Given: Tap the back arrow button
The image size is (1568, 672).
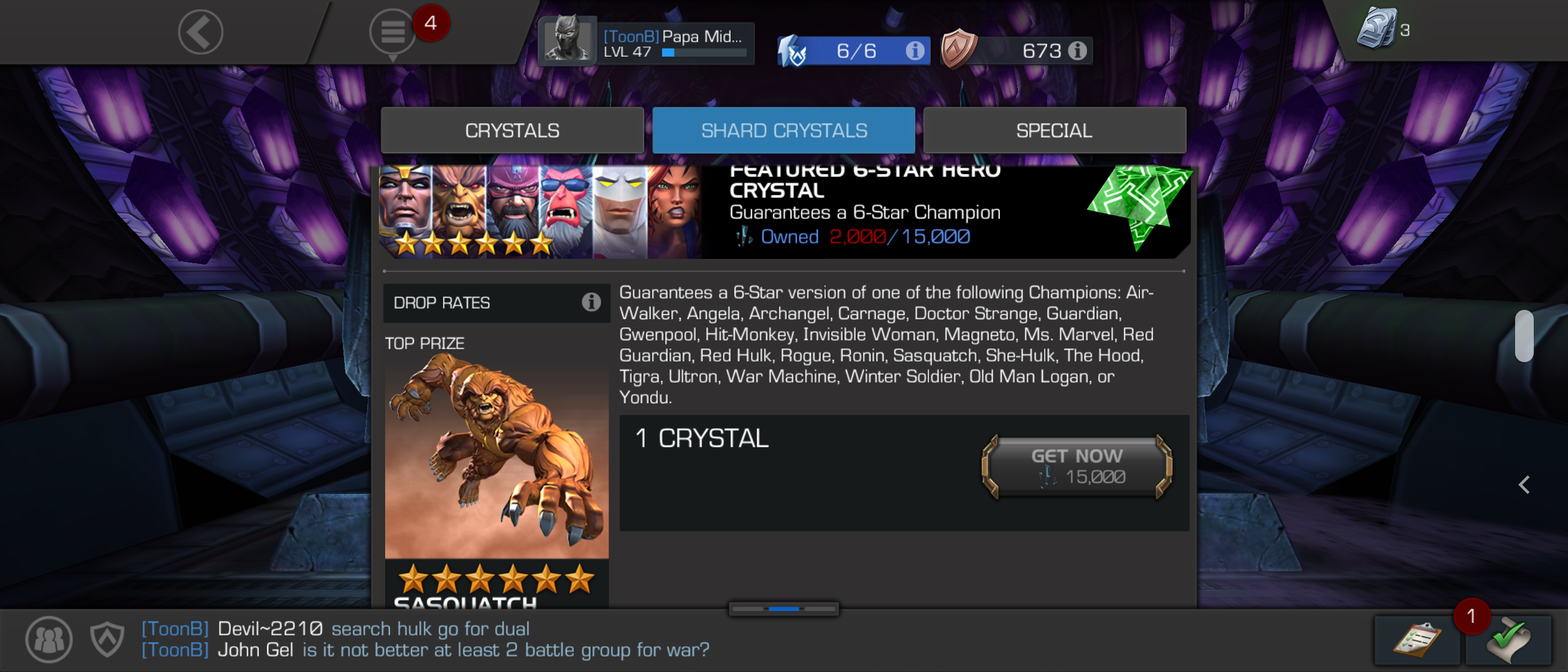Looking at the screenshot, I should tap(200, 32).
